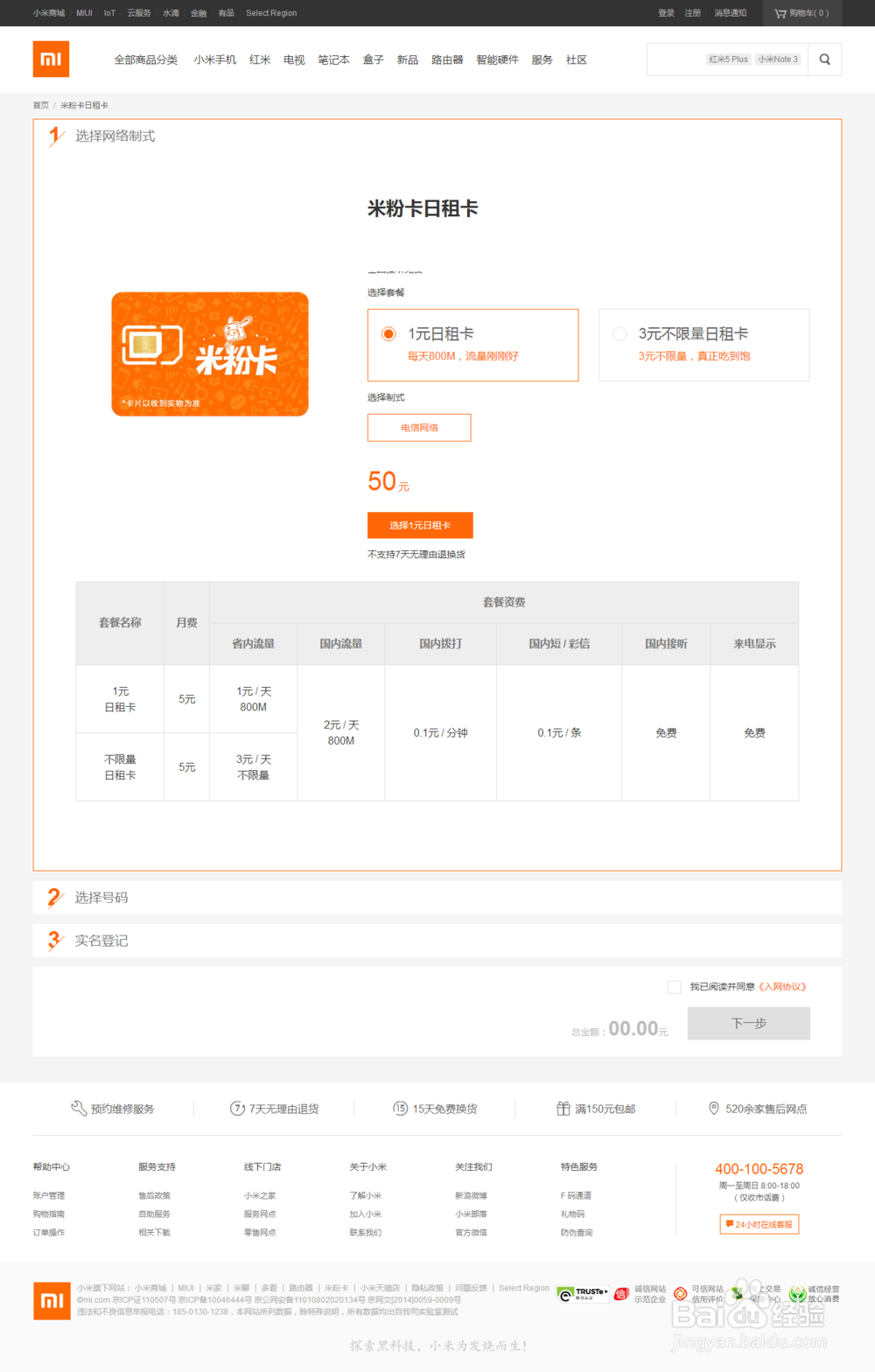Open the 电视 nav menu
875x1372 pixels.
[294, 59]
